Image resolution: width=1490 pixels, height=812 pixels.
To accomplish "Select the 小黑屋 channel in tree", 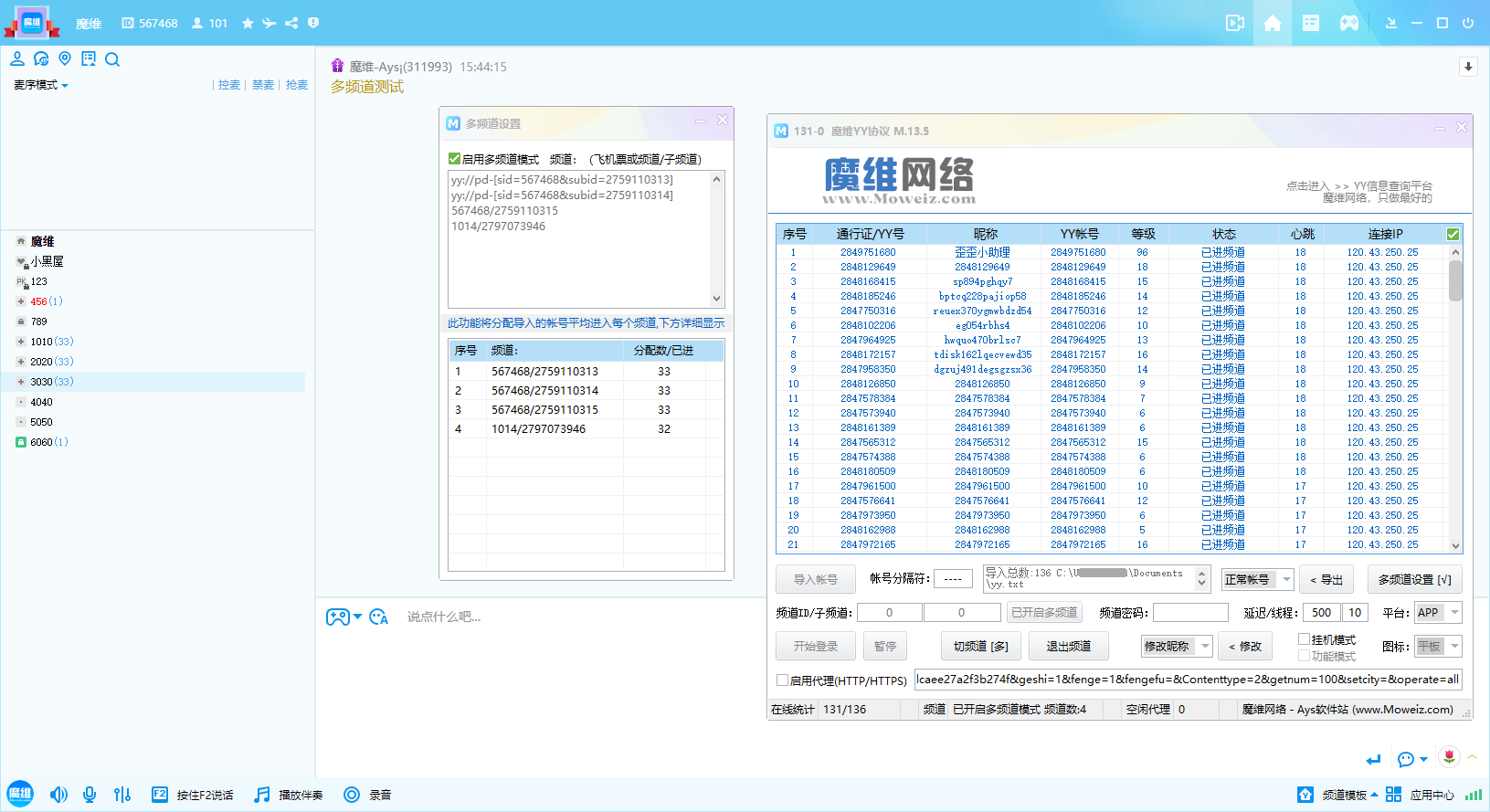I will pyautogui.click(x=47, y=261).
